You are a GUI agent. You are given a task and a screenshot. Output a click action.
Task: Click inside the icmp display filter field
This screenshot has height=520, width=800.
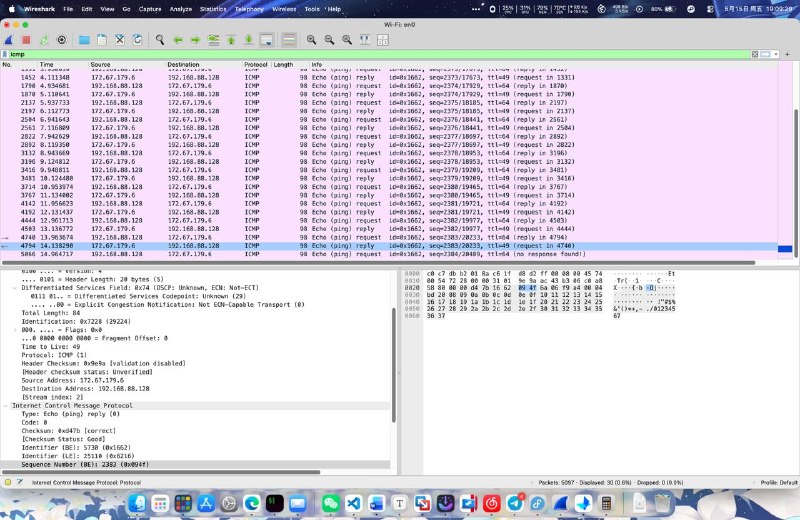[x=378, y=54]
